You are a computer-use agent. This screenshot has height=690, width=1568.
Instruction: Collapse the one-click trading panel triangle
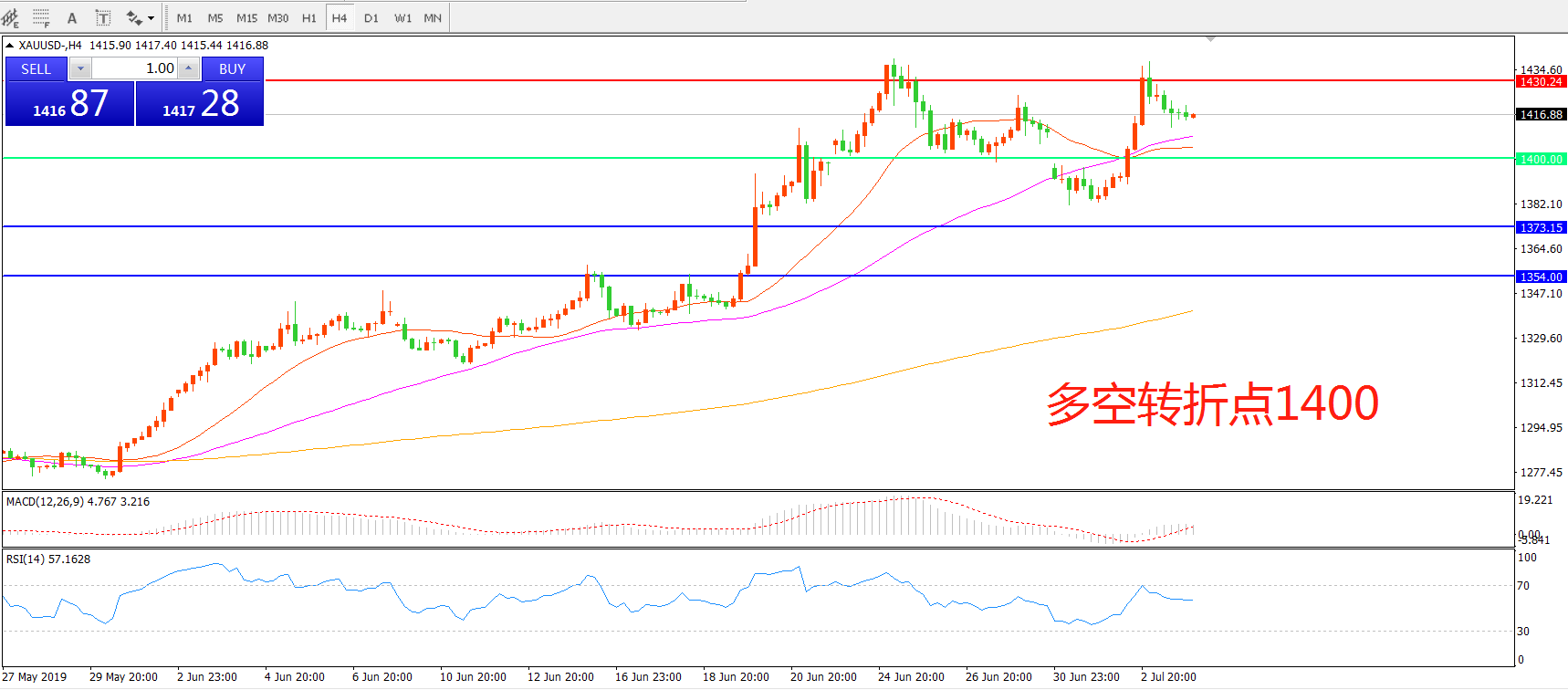click(x=10, y=45)
